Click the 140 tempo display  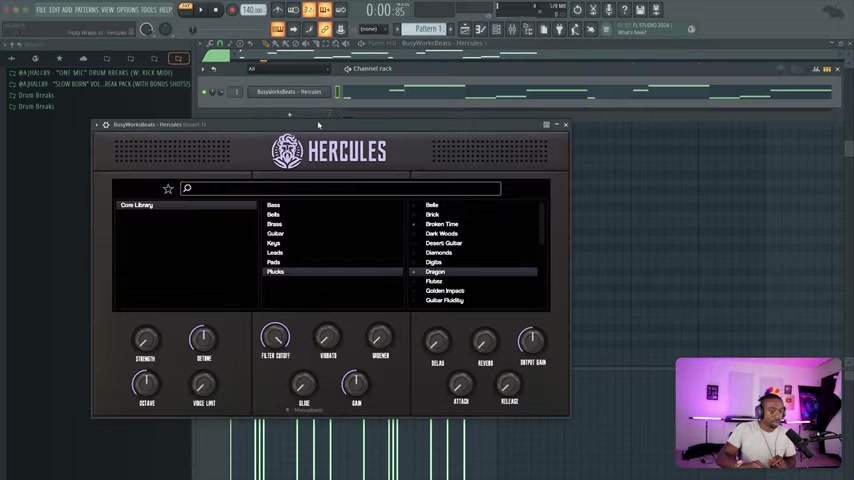tap(253, 10)
